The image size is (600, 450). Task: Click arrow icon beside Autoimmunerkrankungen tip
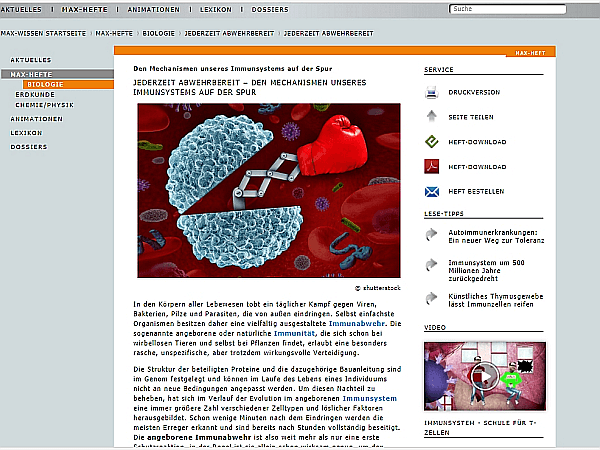tap(432, 234)
